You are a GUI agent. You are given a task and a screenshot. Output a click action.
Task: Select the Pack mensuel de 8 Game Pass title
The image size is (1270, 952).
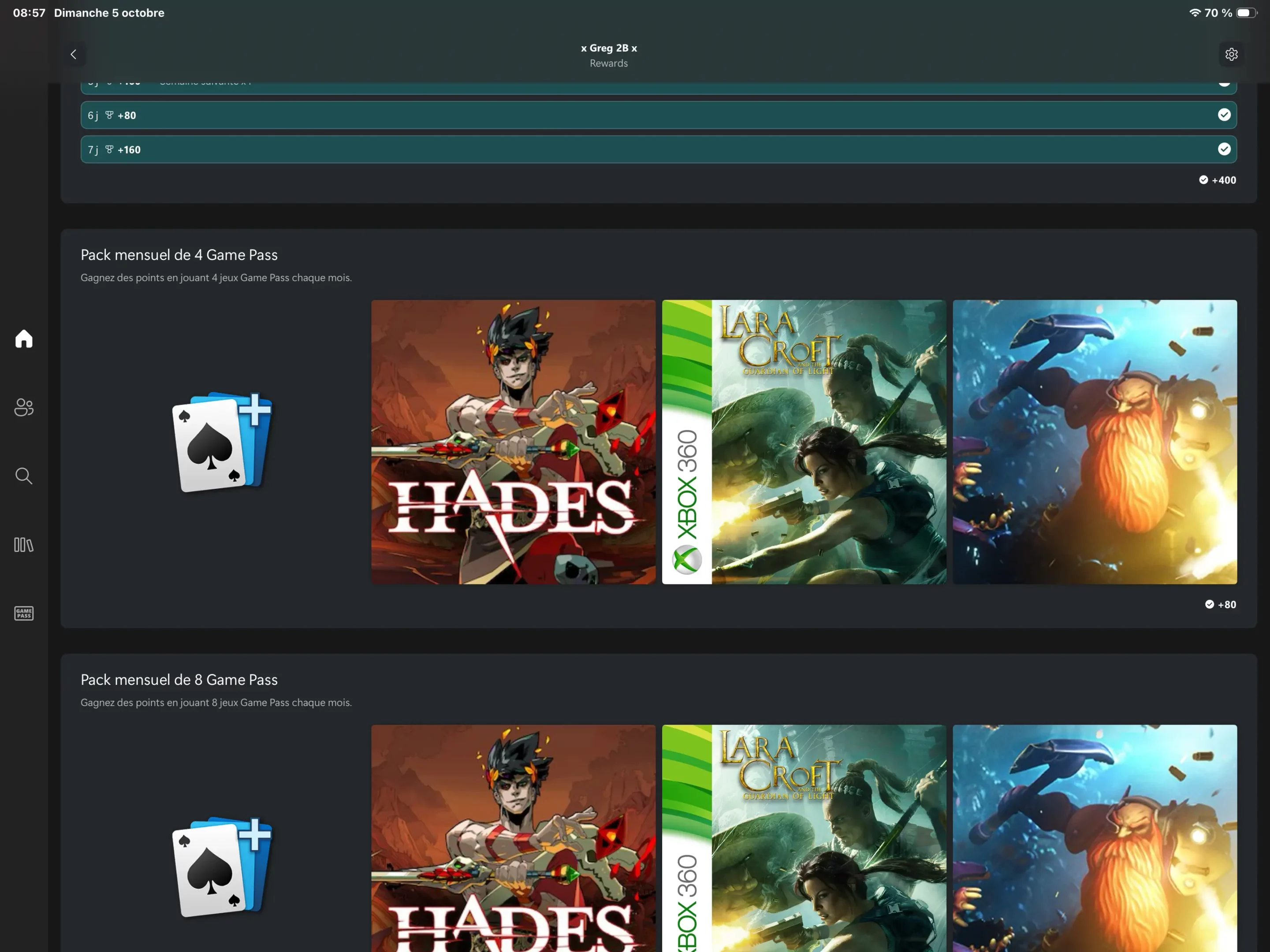coord(179,680)
